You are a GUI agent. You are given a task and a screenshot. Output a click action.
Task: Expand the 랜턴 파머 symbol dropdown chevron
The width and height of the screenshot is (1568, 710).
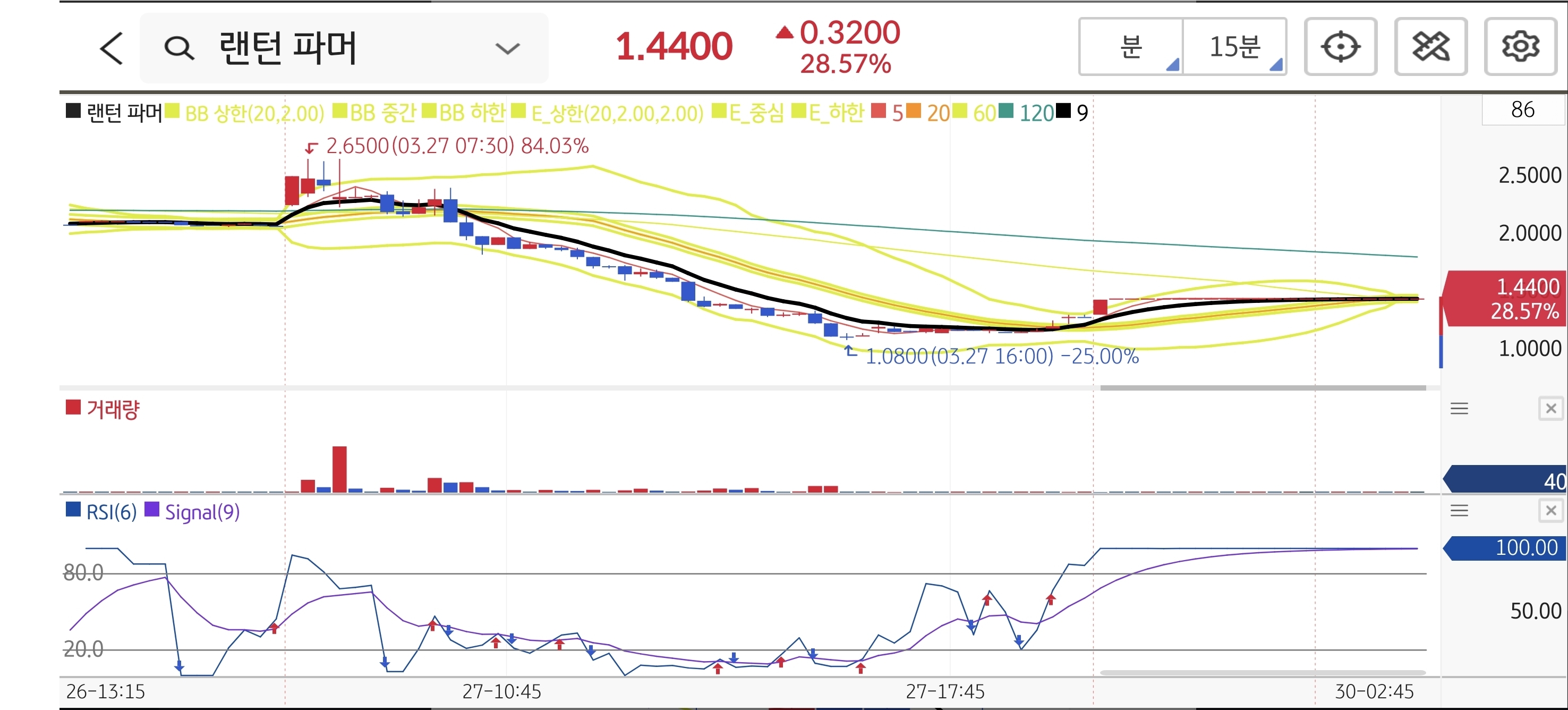[x=507, y=48]
